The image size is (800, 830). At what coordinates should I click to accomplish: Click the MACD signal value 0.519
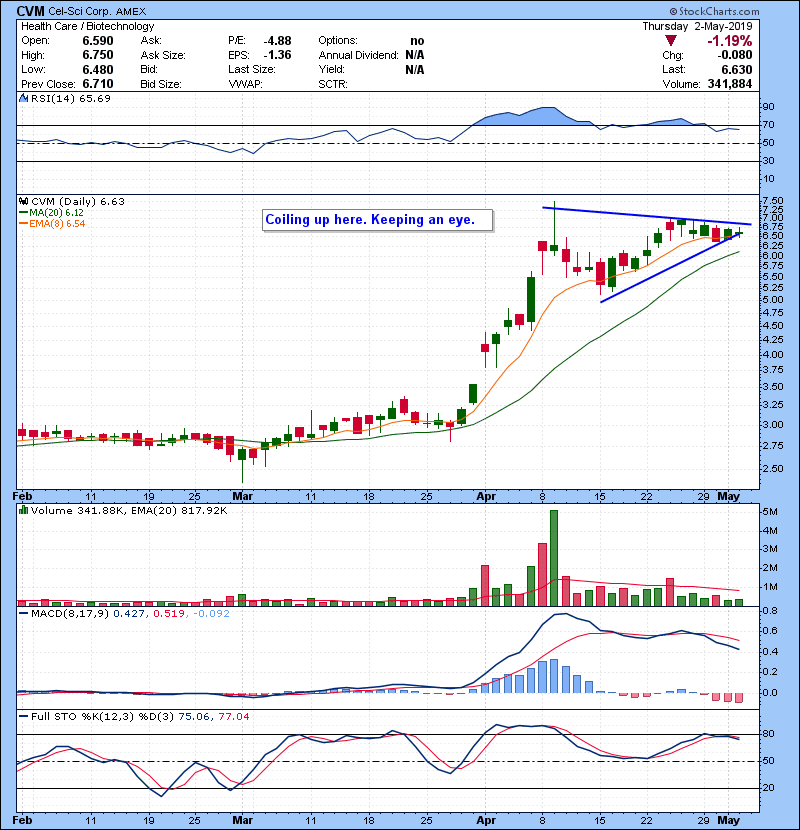(169, 614)
